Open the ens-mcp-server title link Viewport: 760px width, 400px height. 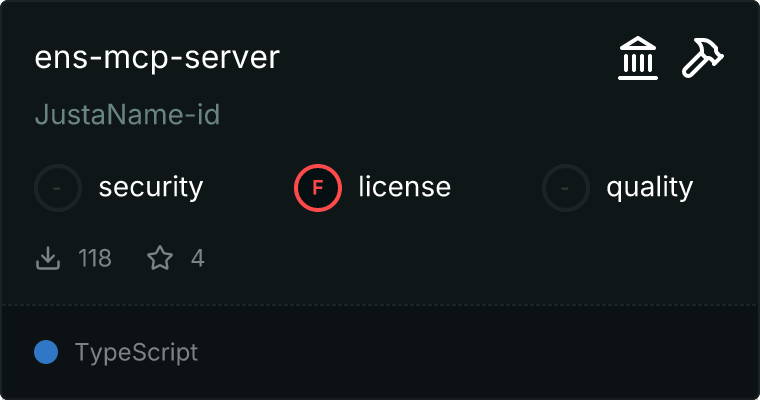click(x=157, y=58)
